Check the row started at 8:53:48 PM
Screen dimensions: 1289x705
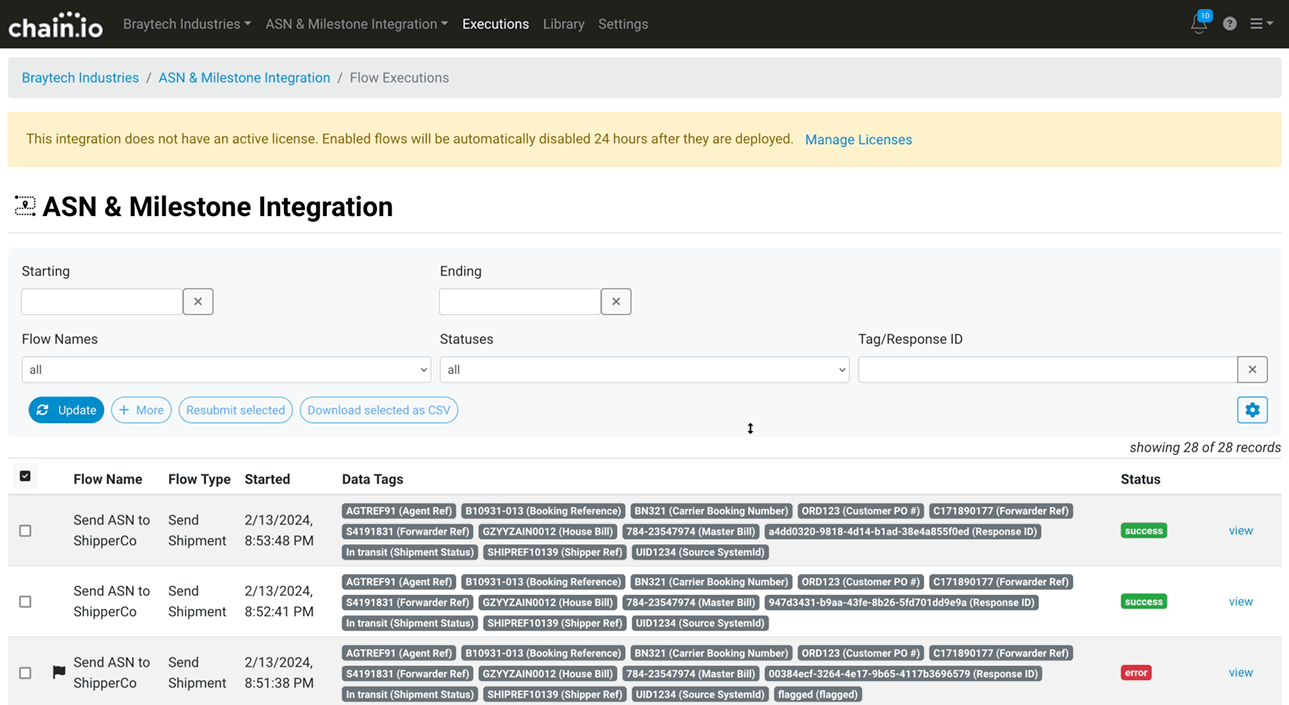25,531
